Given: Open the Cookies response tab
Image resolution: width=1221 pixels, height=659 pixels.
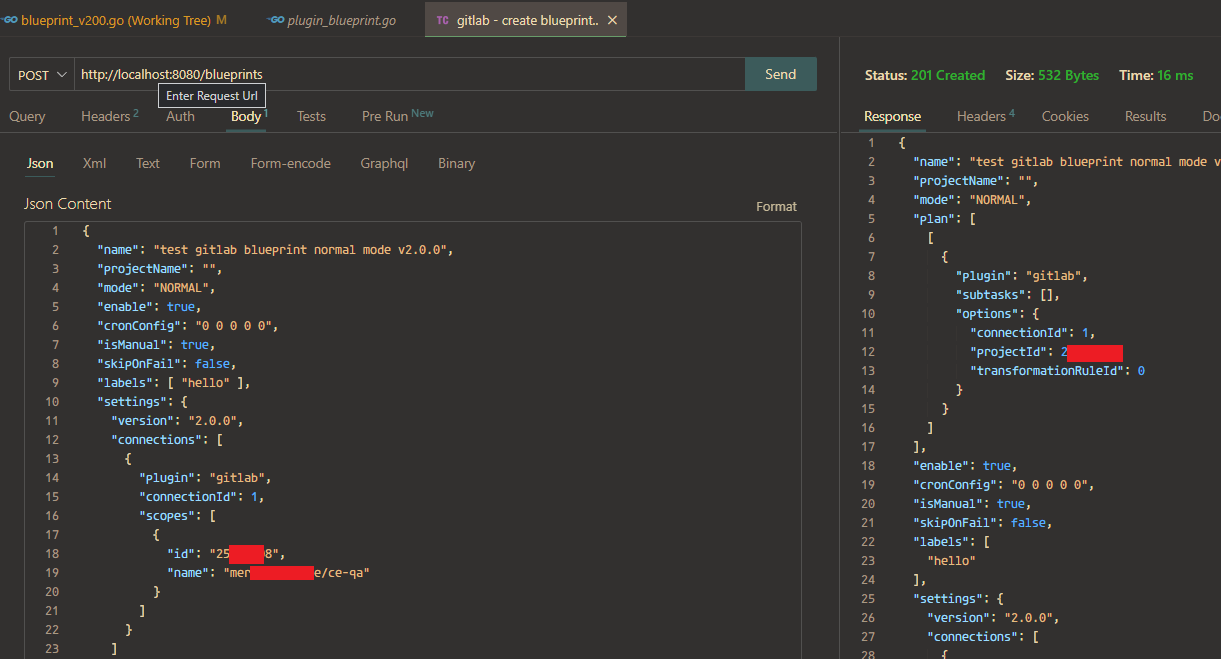Looking at the screenshot, I should tap(1065, 116).
